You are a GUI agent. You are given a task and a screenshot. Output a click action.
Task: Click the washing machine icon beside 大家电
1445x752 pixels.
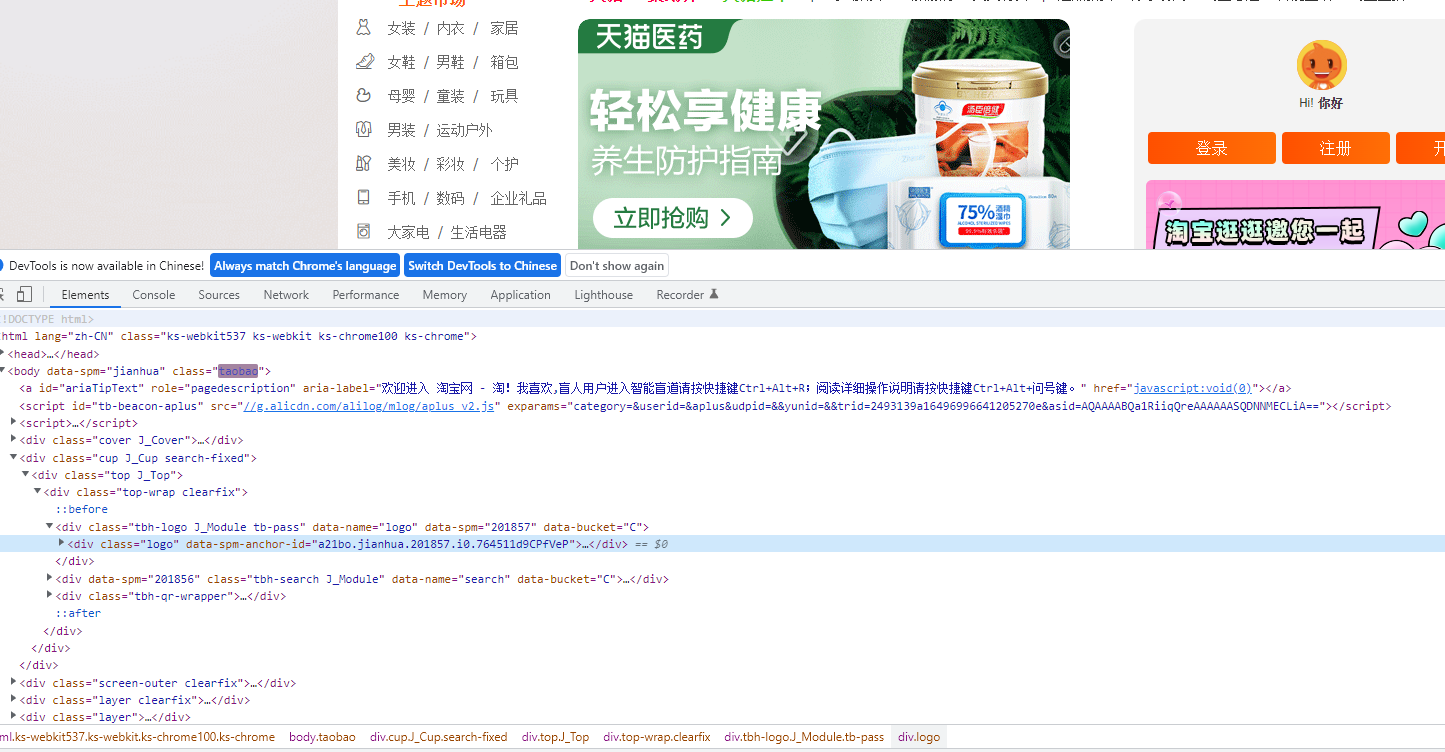pos(364,232)
